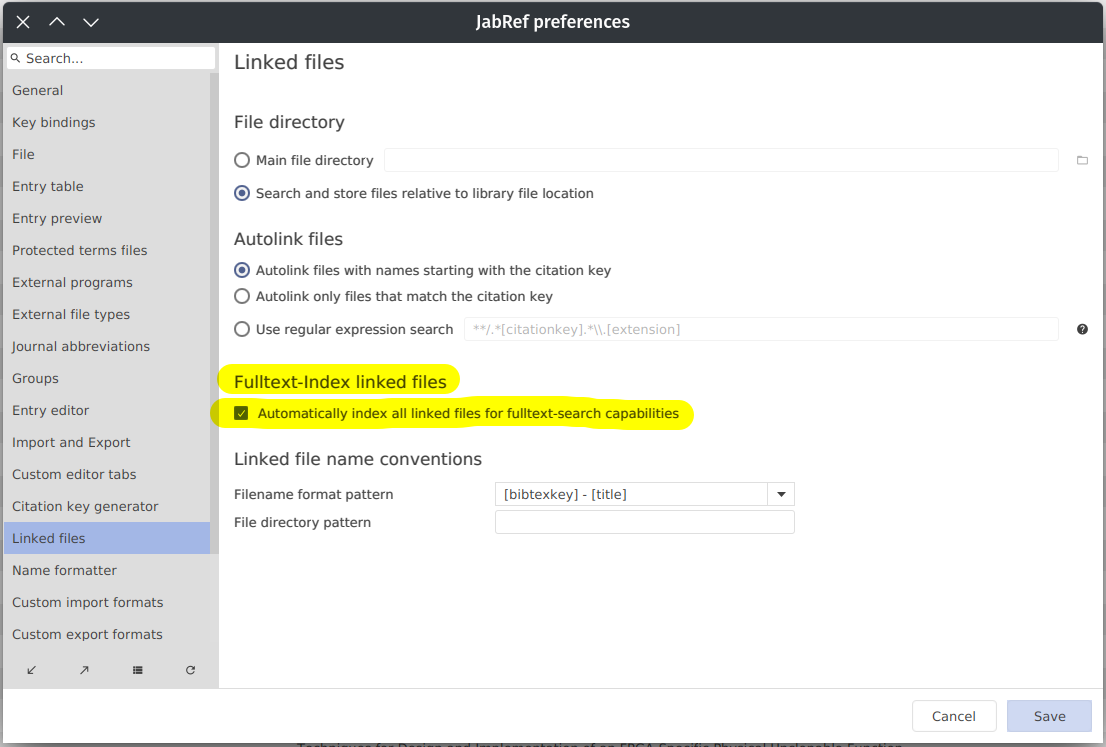Image resolution: width=1106 pixels, height=747 pixels.
Task: Import preferences arrow icon in sidebar footer
Action: (31, 670)
